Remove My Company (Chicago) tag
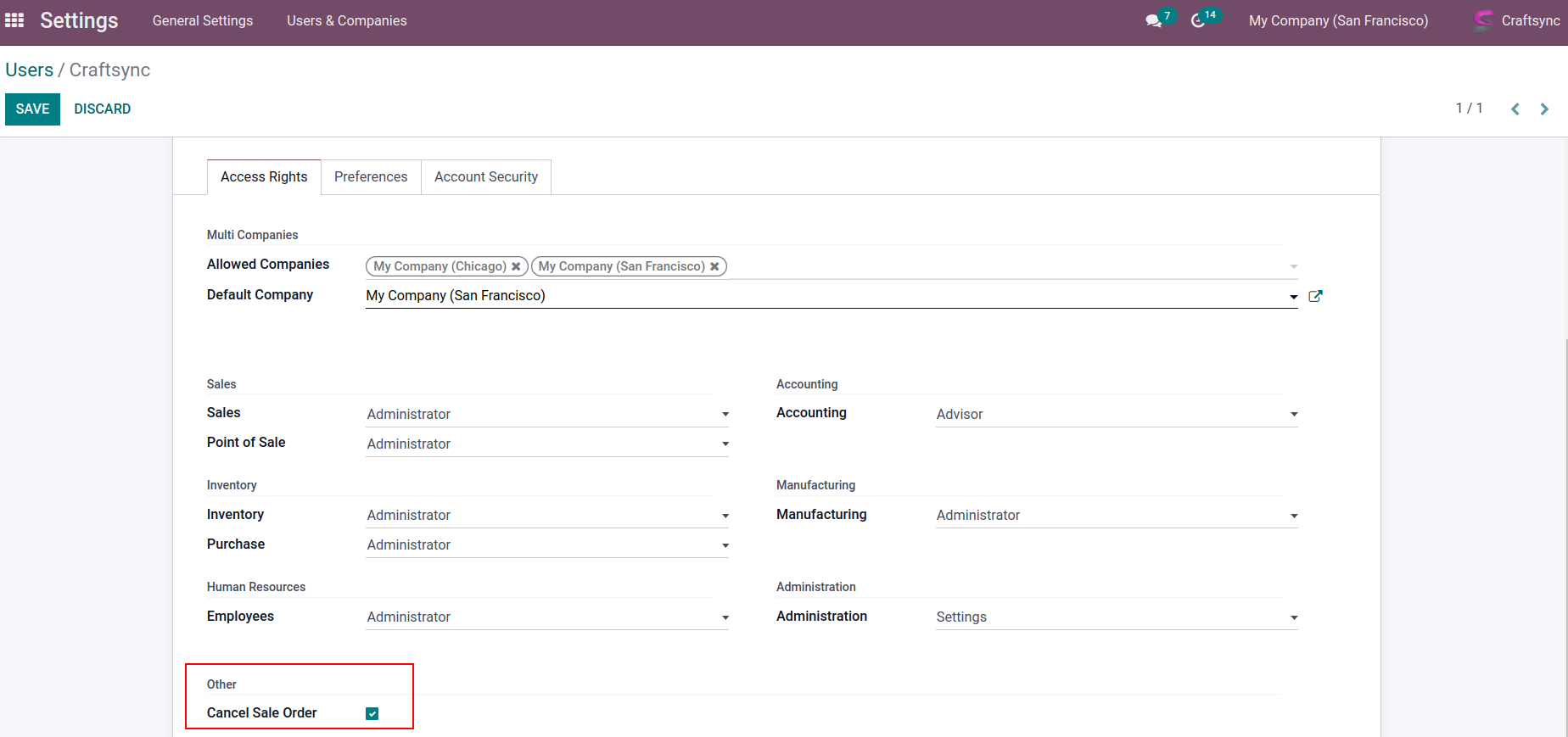The image size is (1568, 737). [x=516, y=266]
